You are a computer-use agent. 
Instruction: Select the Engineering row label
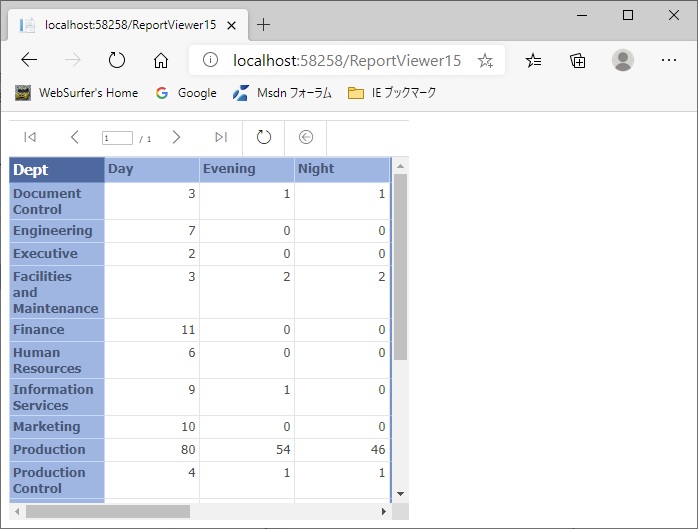57,231
